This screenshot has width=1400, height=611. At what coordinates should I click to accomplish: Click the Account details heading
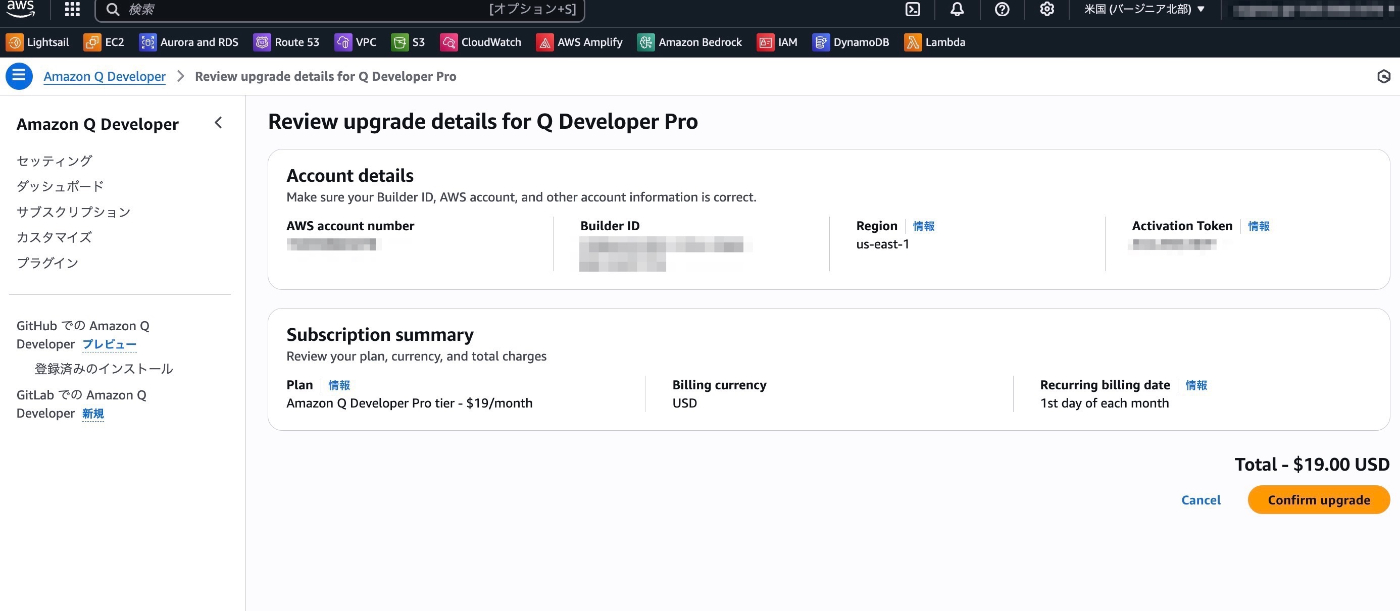[350, 175]
